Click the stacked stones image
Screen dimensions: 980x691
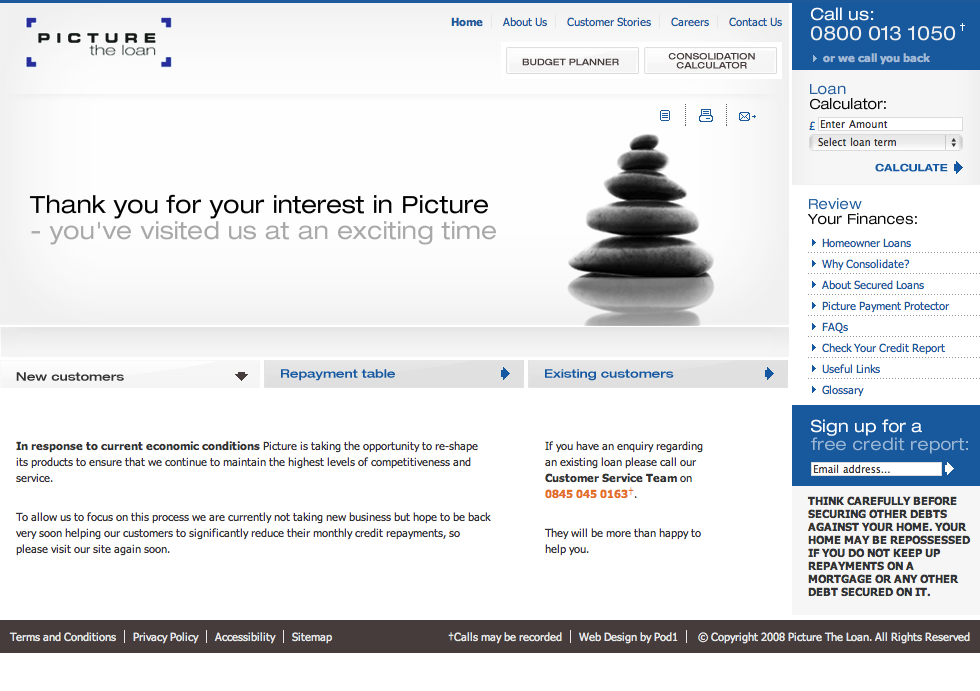pos(641,229)
